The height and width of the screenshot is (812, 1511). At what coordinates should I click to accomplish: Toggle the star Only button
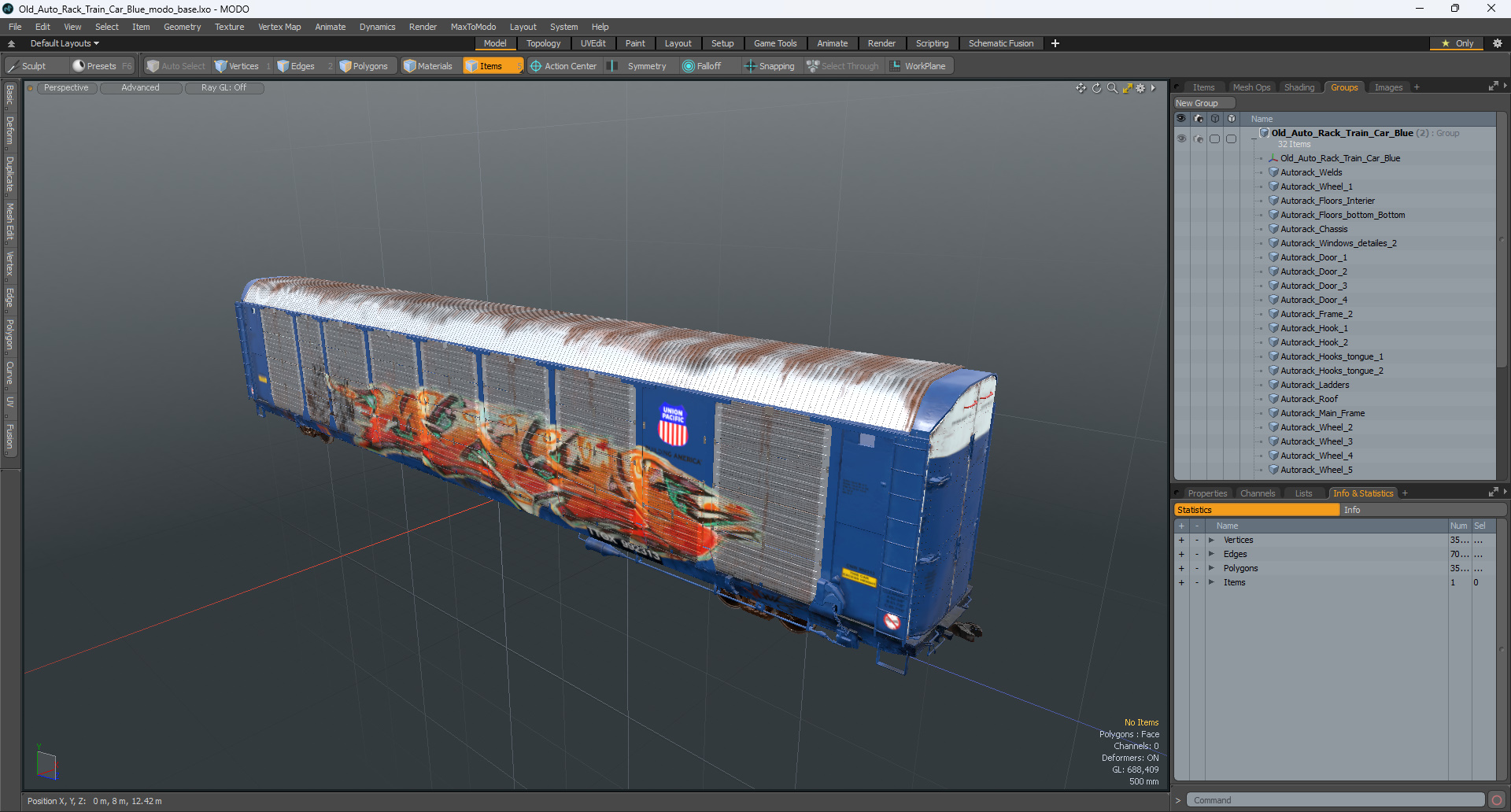coord(1457,43)
